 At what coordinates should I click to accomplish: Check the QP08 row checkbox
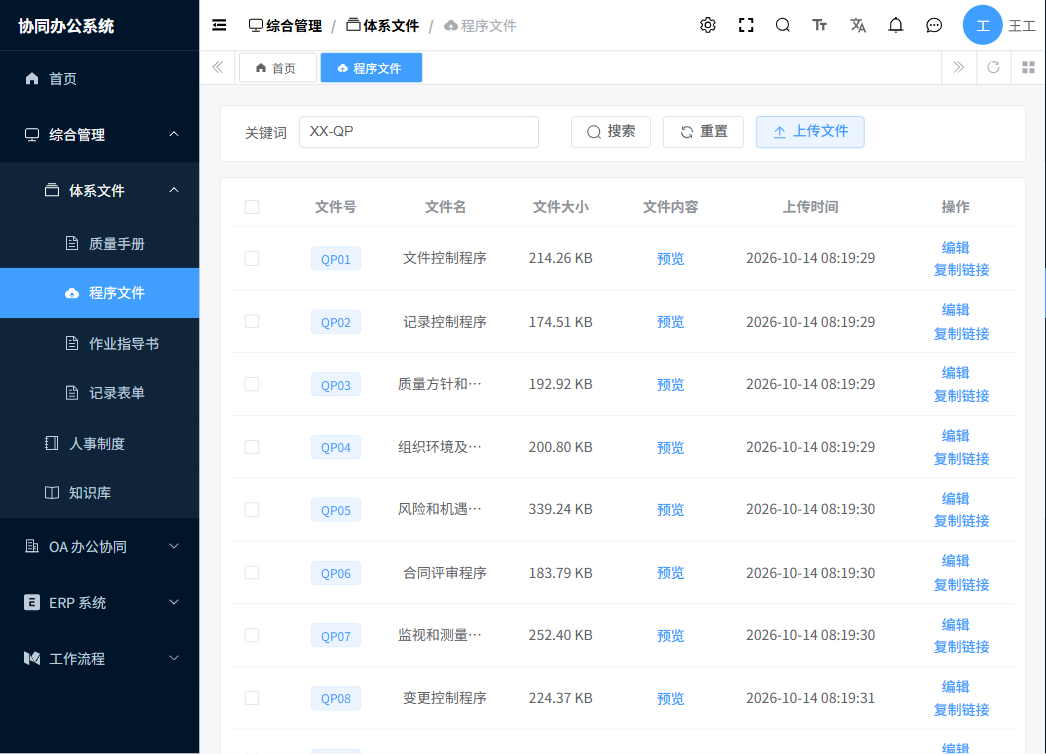coord(252,698)
